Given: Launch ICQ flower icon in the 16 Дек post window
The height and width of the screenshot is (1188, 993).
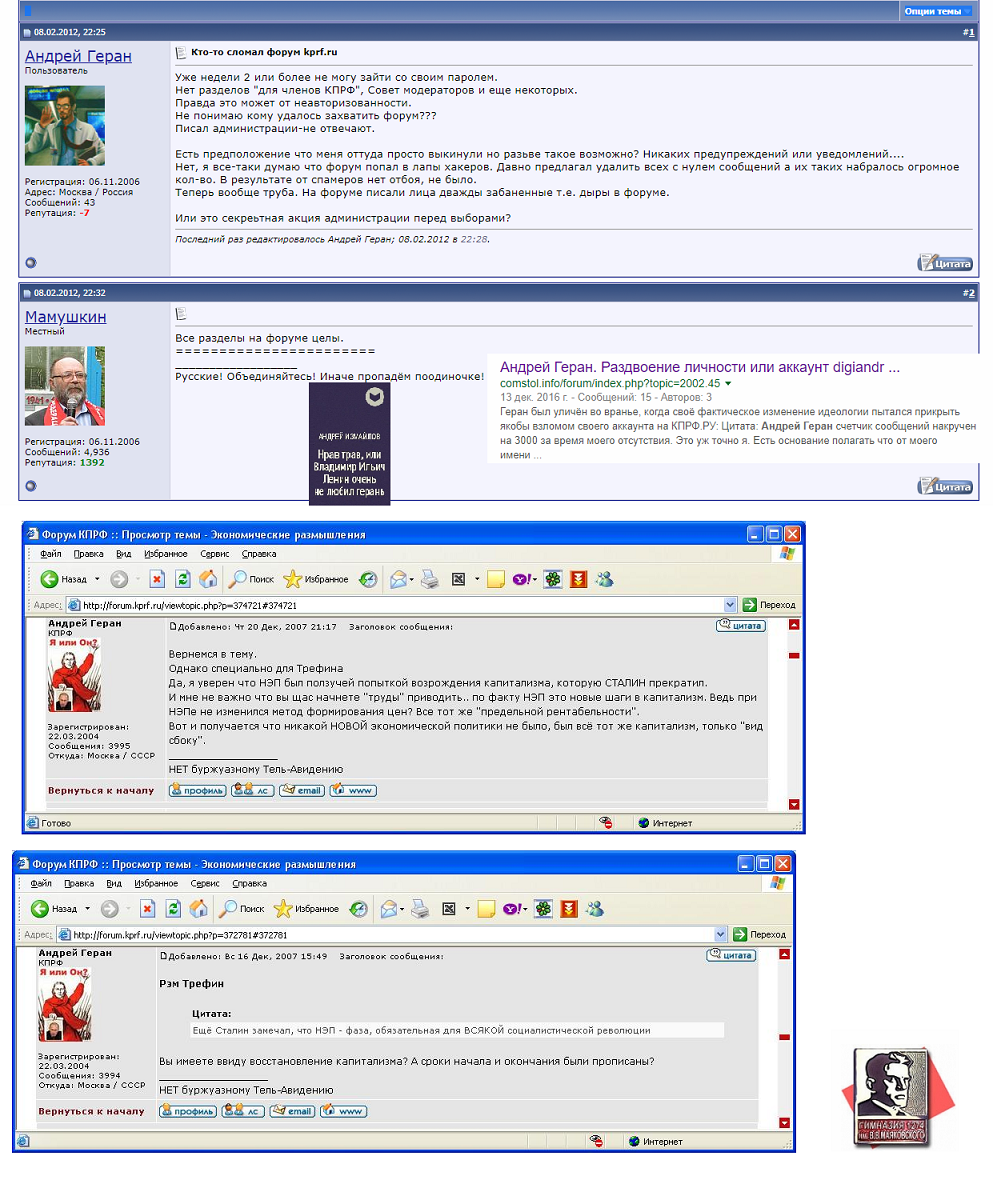Looking at the screenshot, I should (543, 909).
